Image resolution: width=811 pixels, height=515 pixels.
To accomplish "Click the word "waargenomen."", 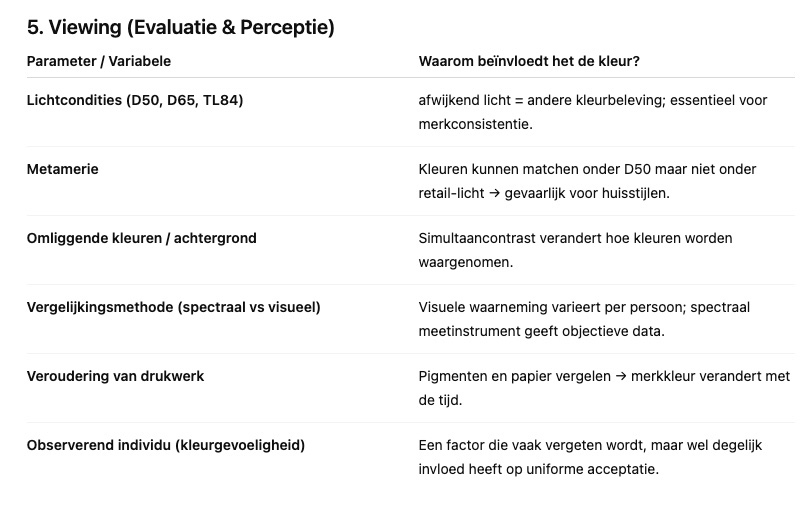I will (x=465, y=261).
